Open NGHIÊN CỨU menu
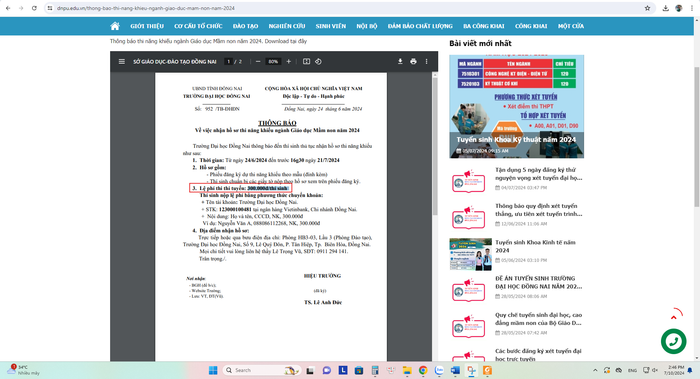Viewport: 700px width, 379px height. point(287,26)
